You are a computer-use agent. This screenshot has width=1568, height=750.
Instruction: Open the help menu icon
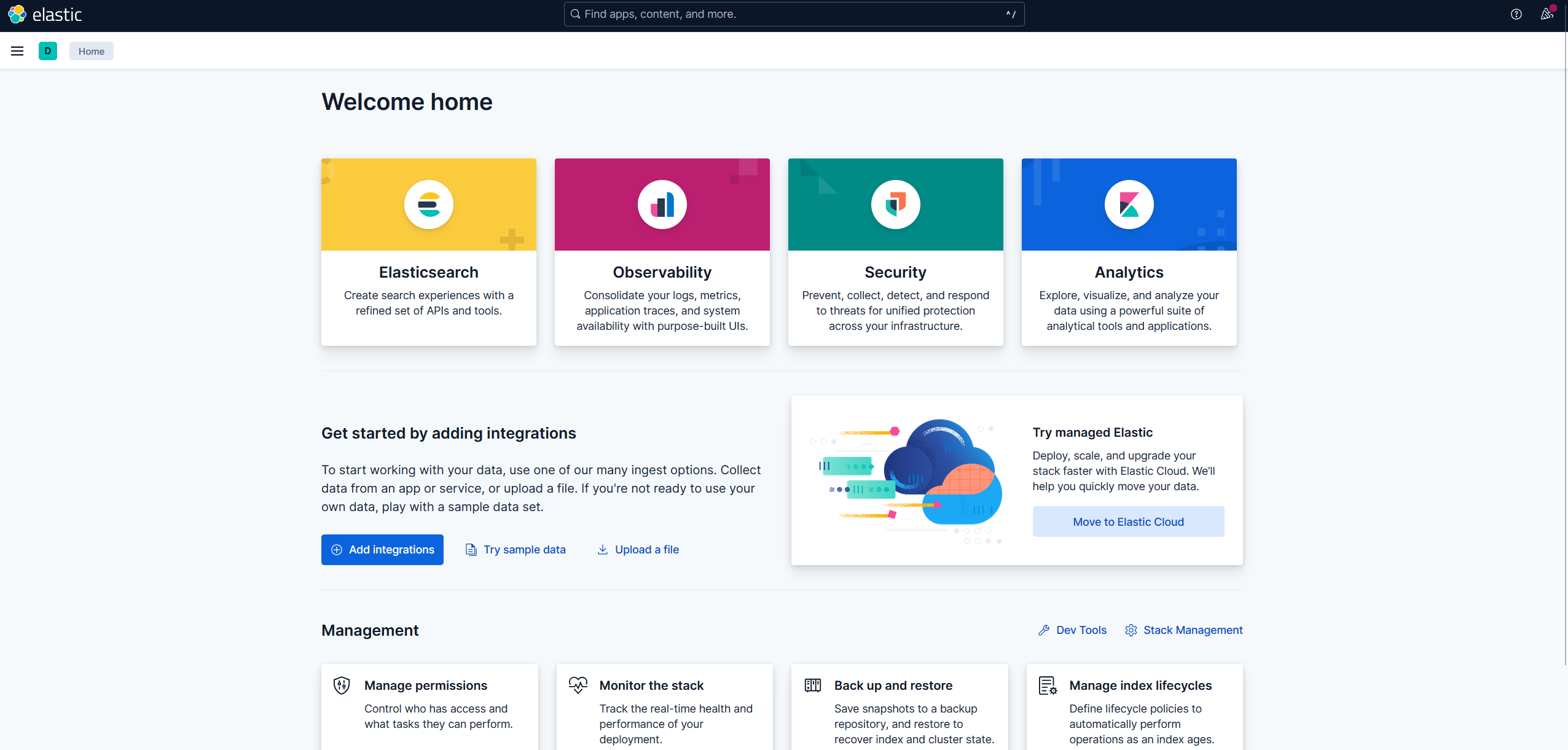(x=1516, y=14)
